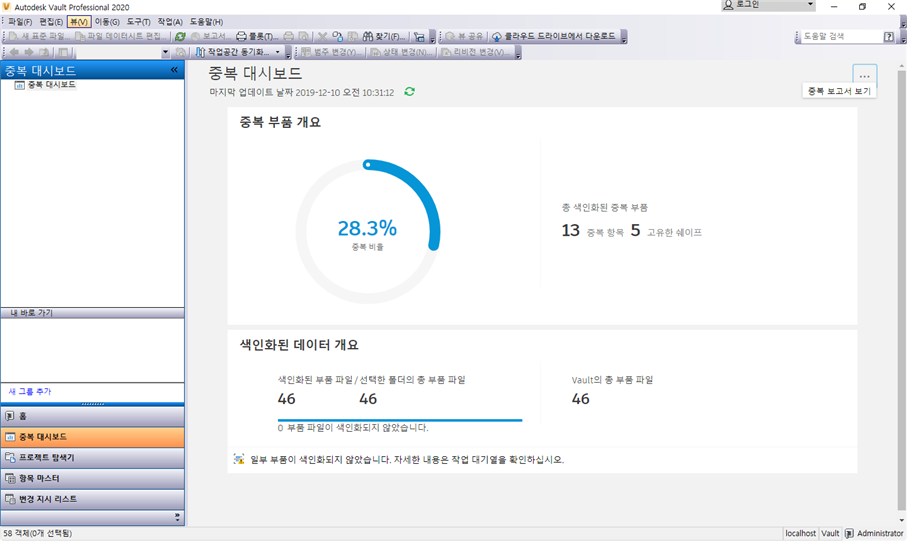Click the 보고서 toolbar button
This screenshot has width=907, height=541.
(x=211, y=36)
